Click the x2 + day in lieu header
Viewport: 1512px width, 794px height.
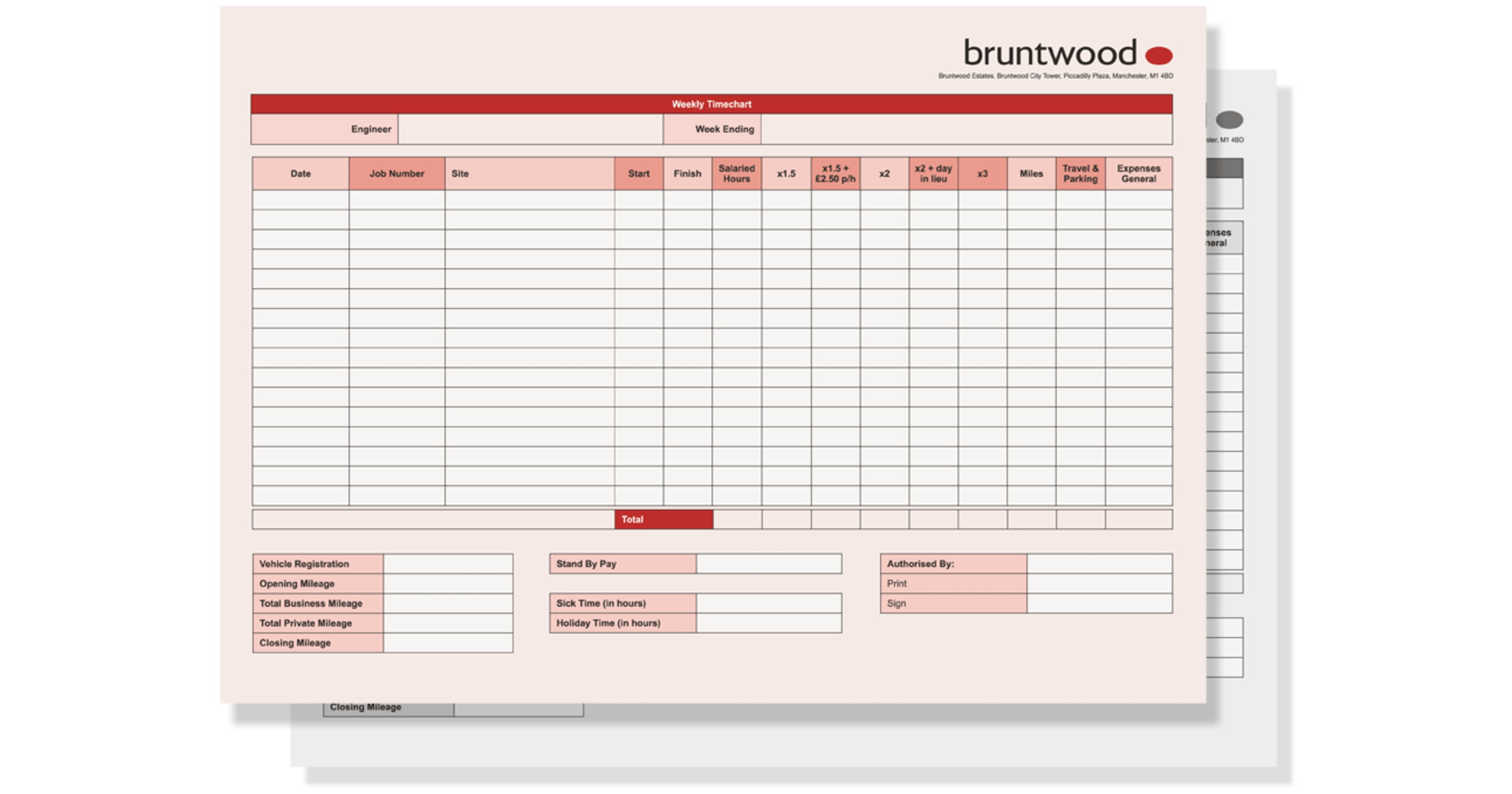933,173
